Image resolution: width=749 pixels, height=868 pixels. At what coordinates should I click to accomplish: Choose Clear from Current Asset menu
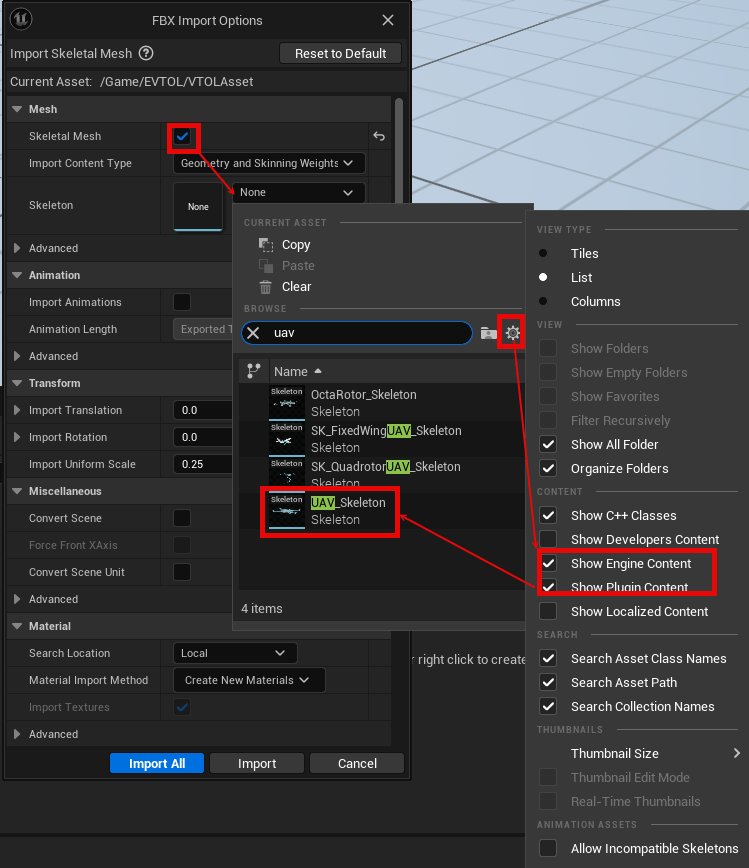(x=296, y=287)
